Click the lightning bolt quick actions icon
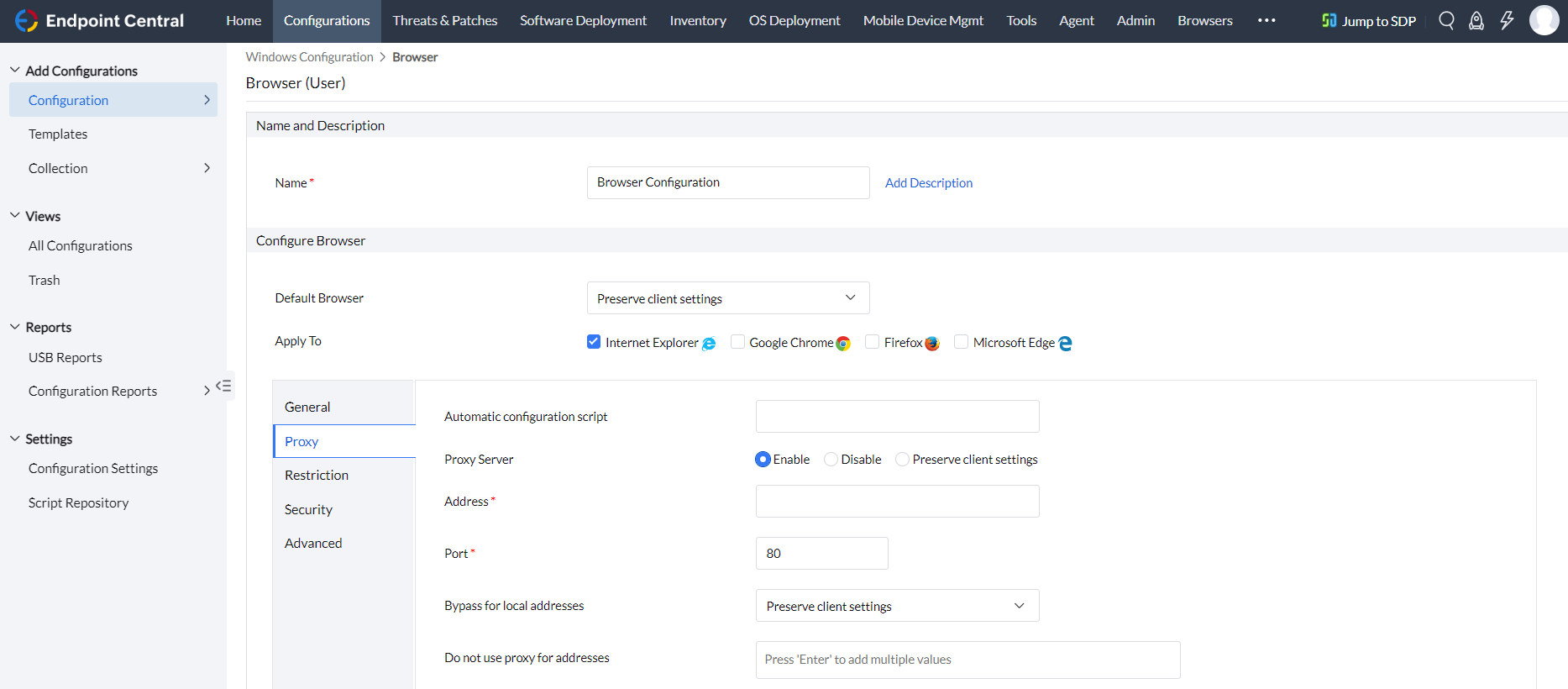Viewport: 1568px width, 689px height. tap(1507, 20)
